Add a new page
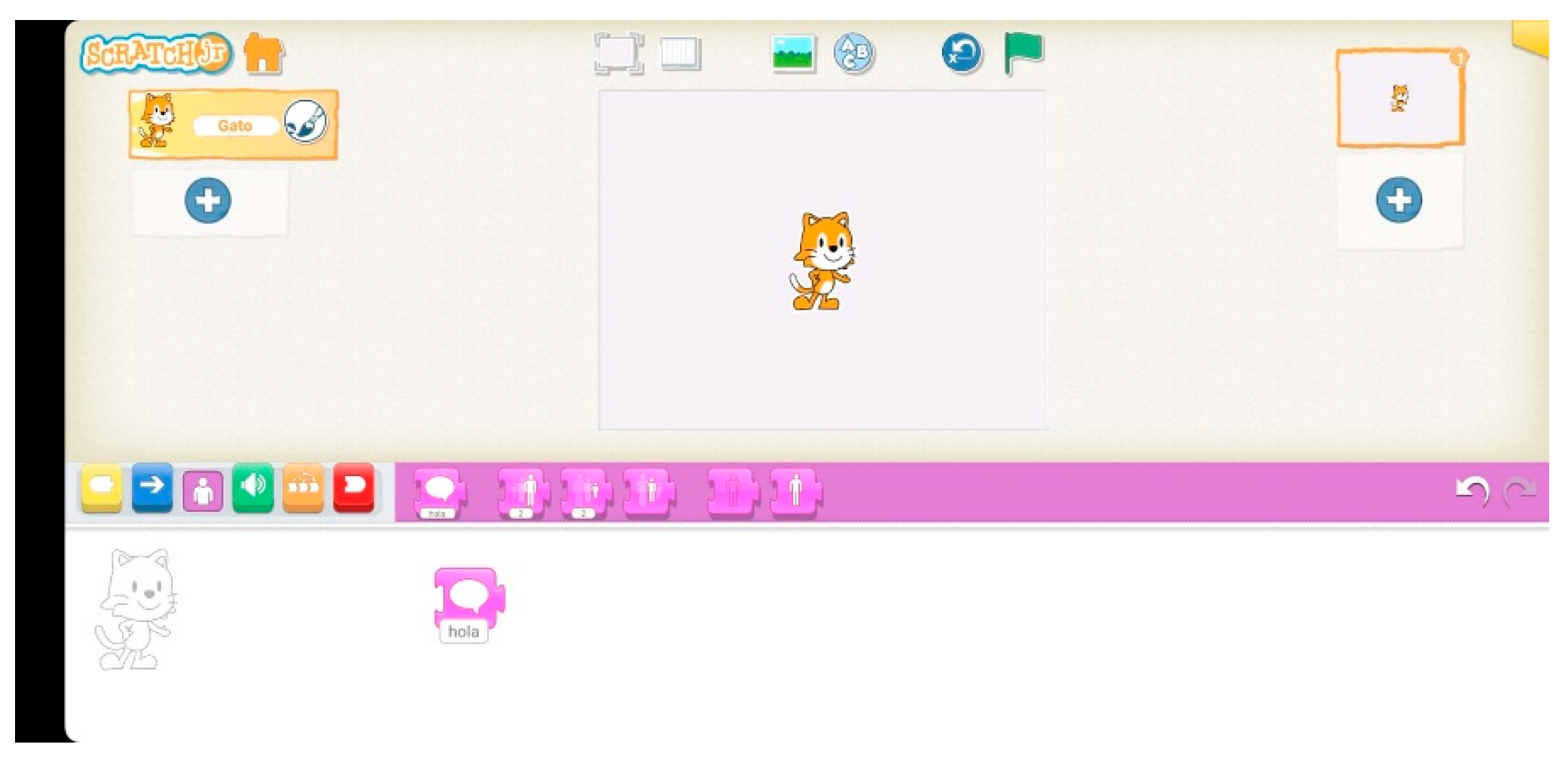Image resolution: width=1568 pixels, height=762 pixels. [1398, 200]
